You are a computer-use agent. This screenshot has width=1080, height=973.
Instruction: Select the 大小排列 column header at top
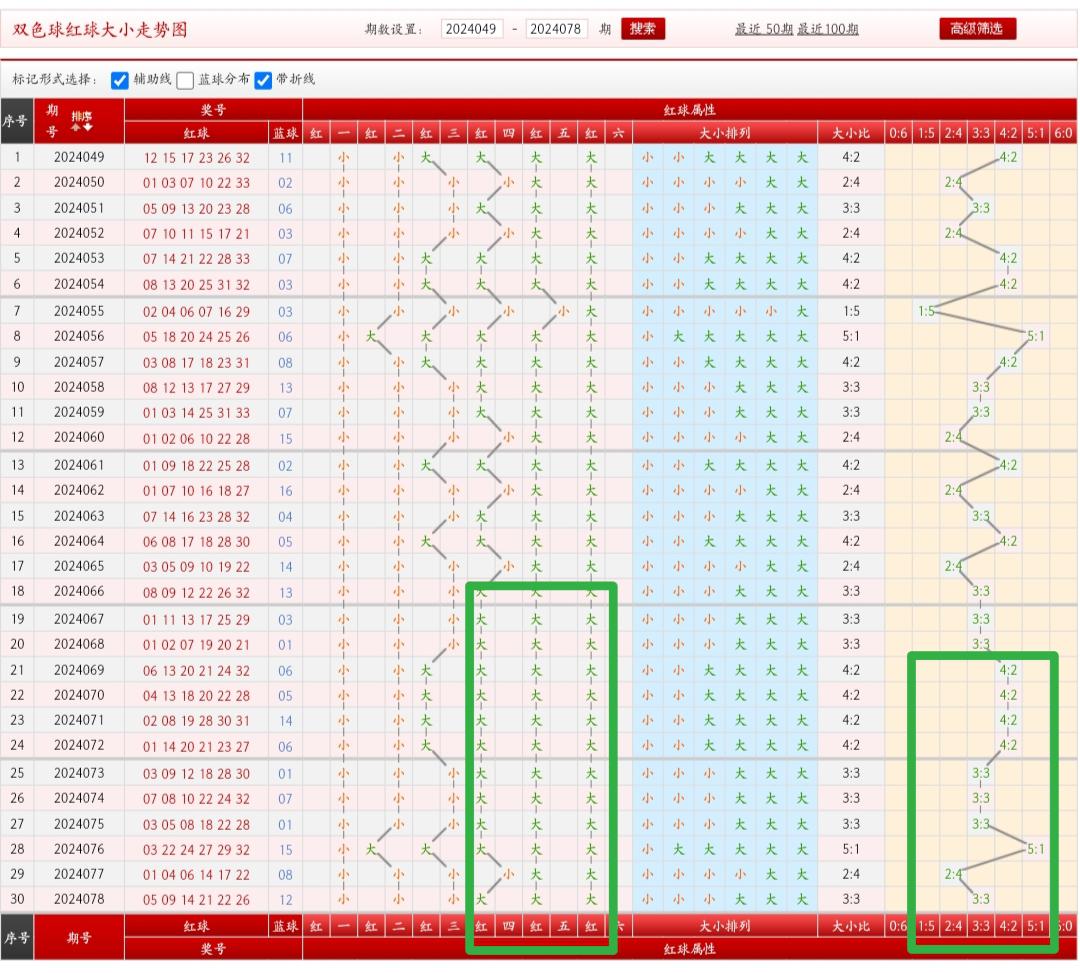coord(724,133)
